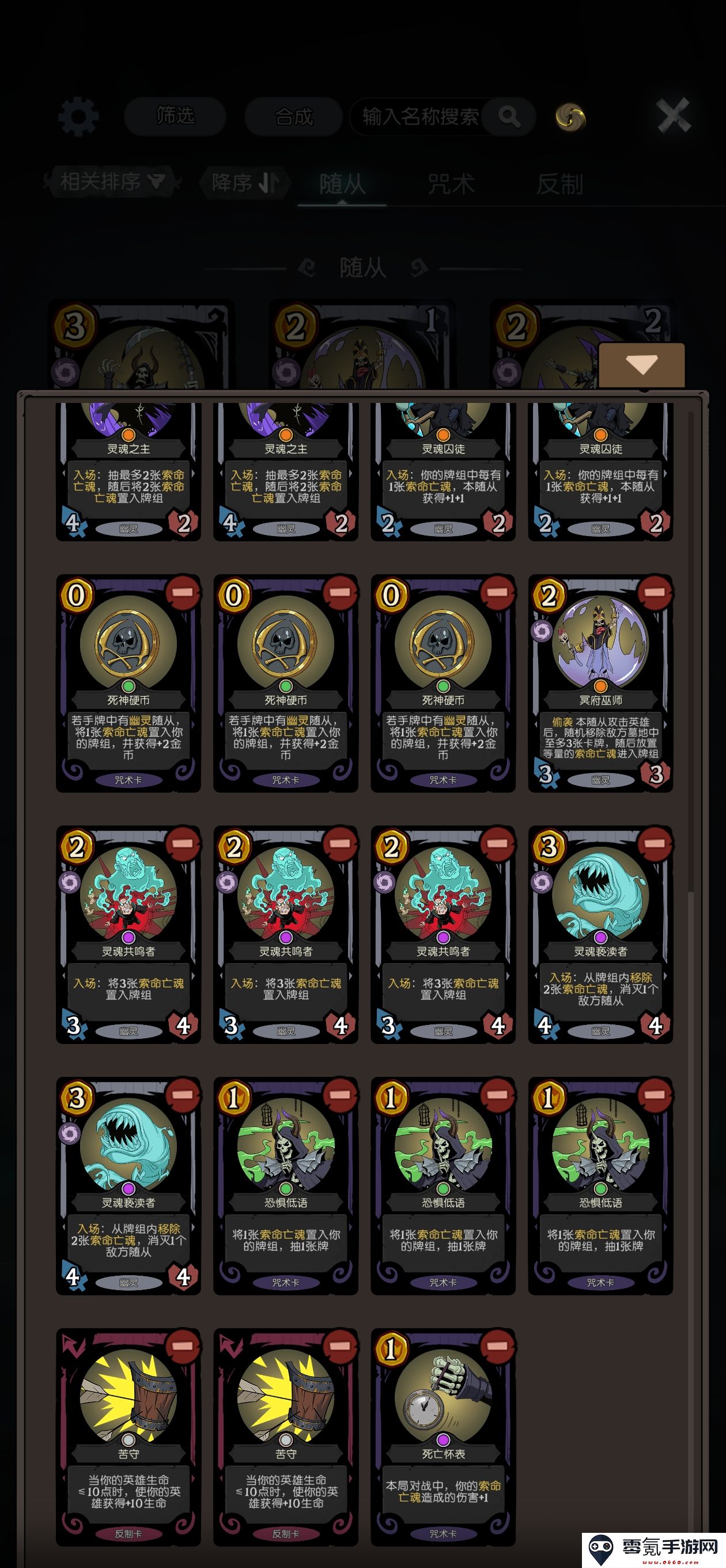726x1568 pixels.
Task: Remove the first 恐惧低语 card via minus
Action: point(340,1095)
